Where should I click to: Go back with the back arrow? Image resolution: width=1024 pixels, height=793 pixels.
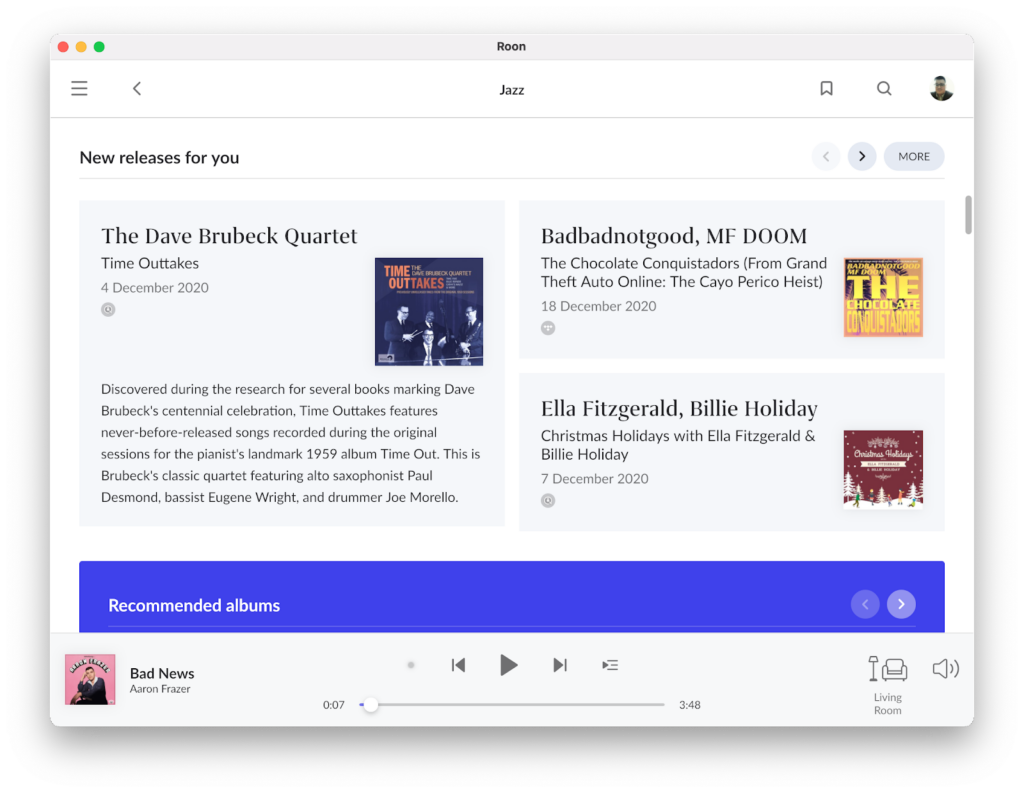tap(137, 88)
